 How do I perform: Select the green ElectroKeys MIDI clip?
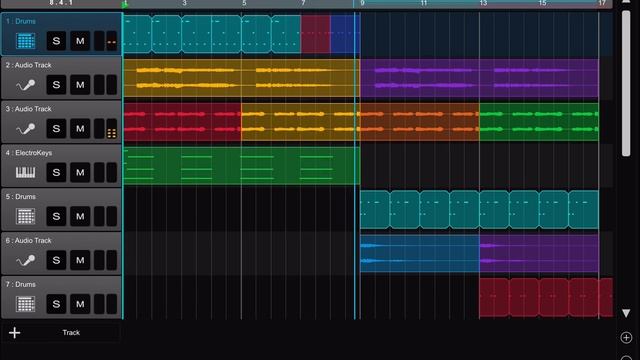(x=242, y=166)
